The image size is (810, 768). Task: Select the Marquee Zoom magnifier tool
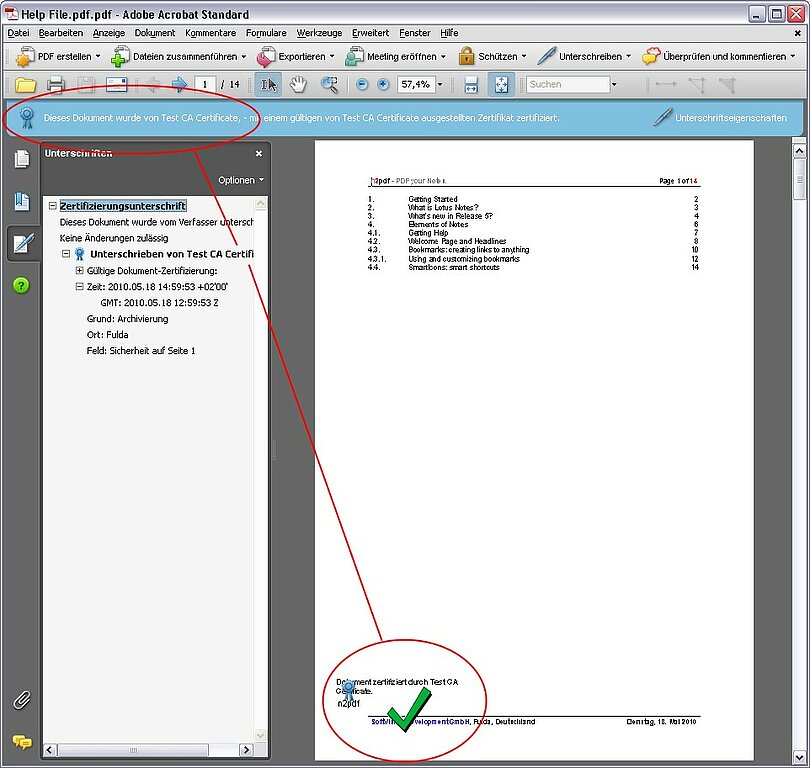tap(329, 85)
